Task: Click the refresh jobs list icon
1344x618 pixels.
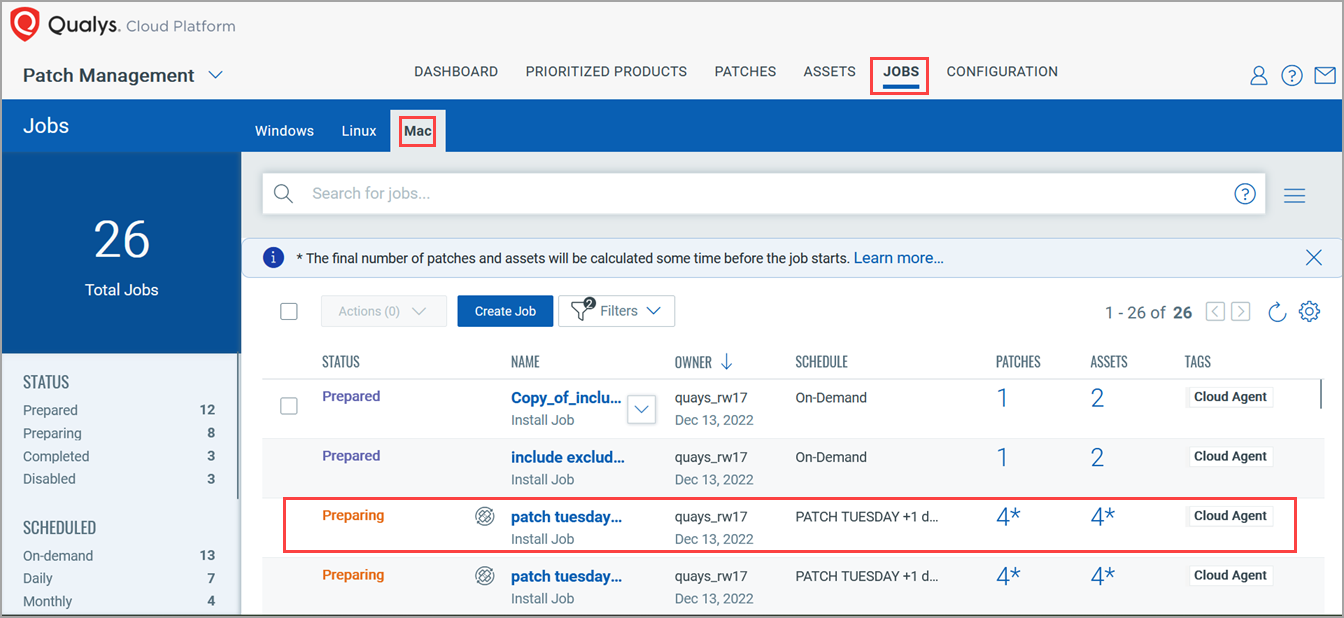Action: tap(1277, 312)
